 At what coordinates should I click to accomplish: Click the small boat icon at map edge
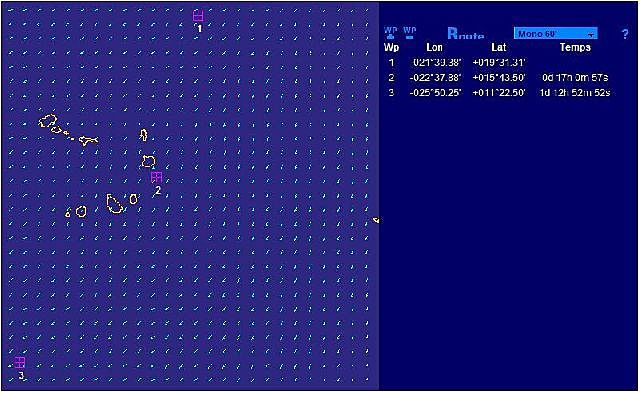coord(376,220)
